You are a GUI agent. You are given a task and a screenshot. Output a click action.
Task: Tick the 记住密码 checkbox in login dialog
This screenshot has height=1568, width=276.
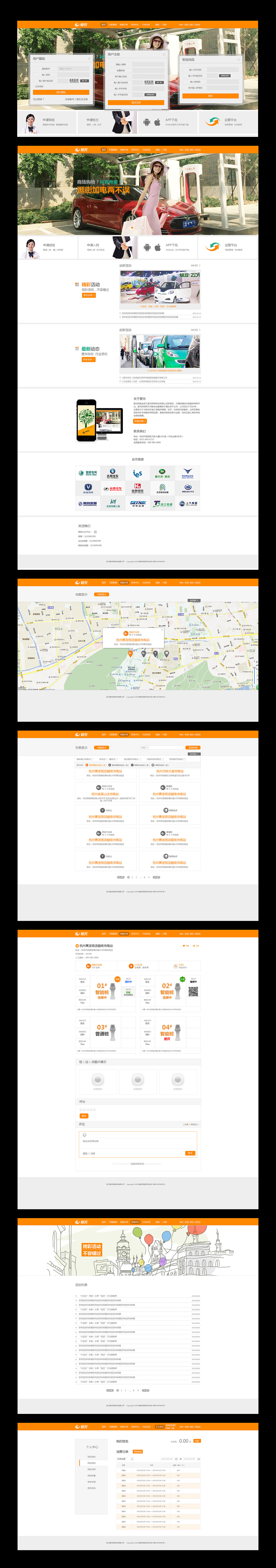34,86
